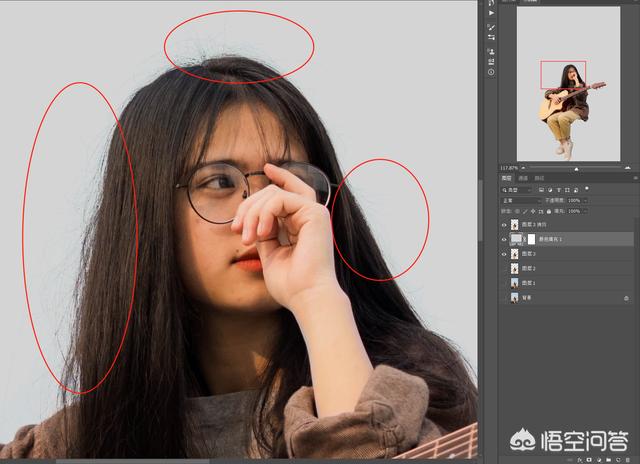Toggle layer filtering on/off switch
The width and height of the screenshot is (640, 464).
(587, 189)
